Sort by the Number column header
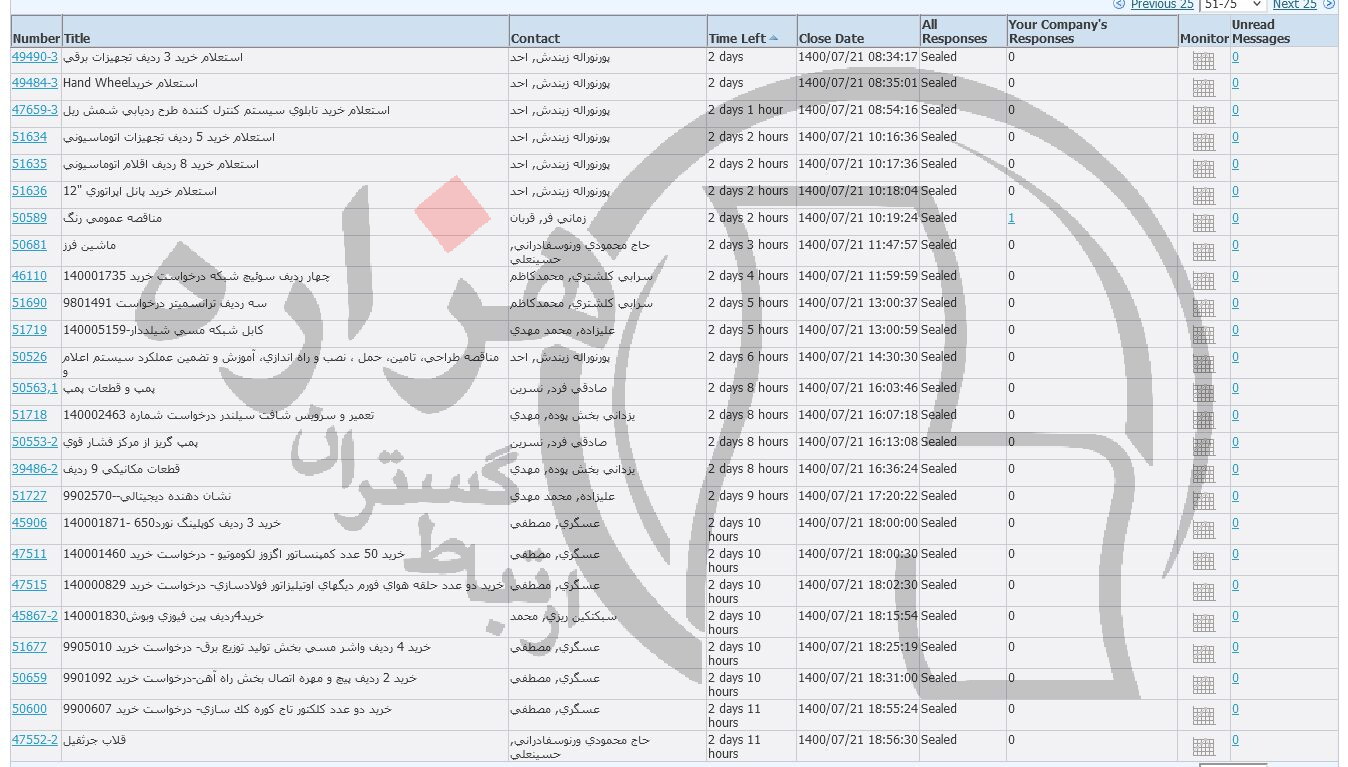 click(x=36, y=39)
